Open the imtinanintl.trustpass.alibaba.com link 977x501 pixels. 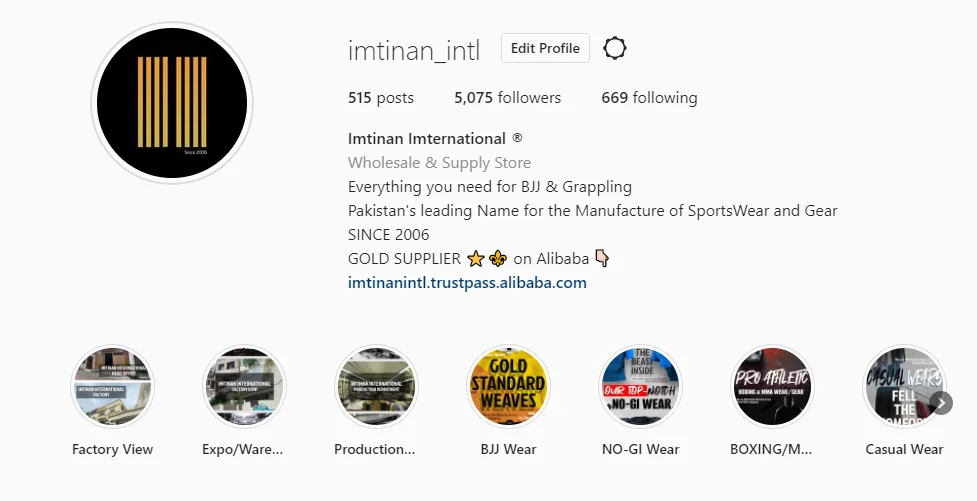(467, 283)
